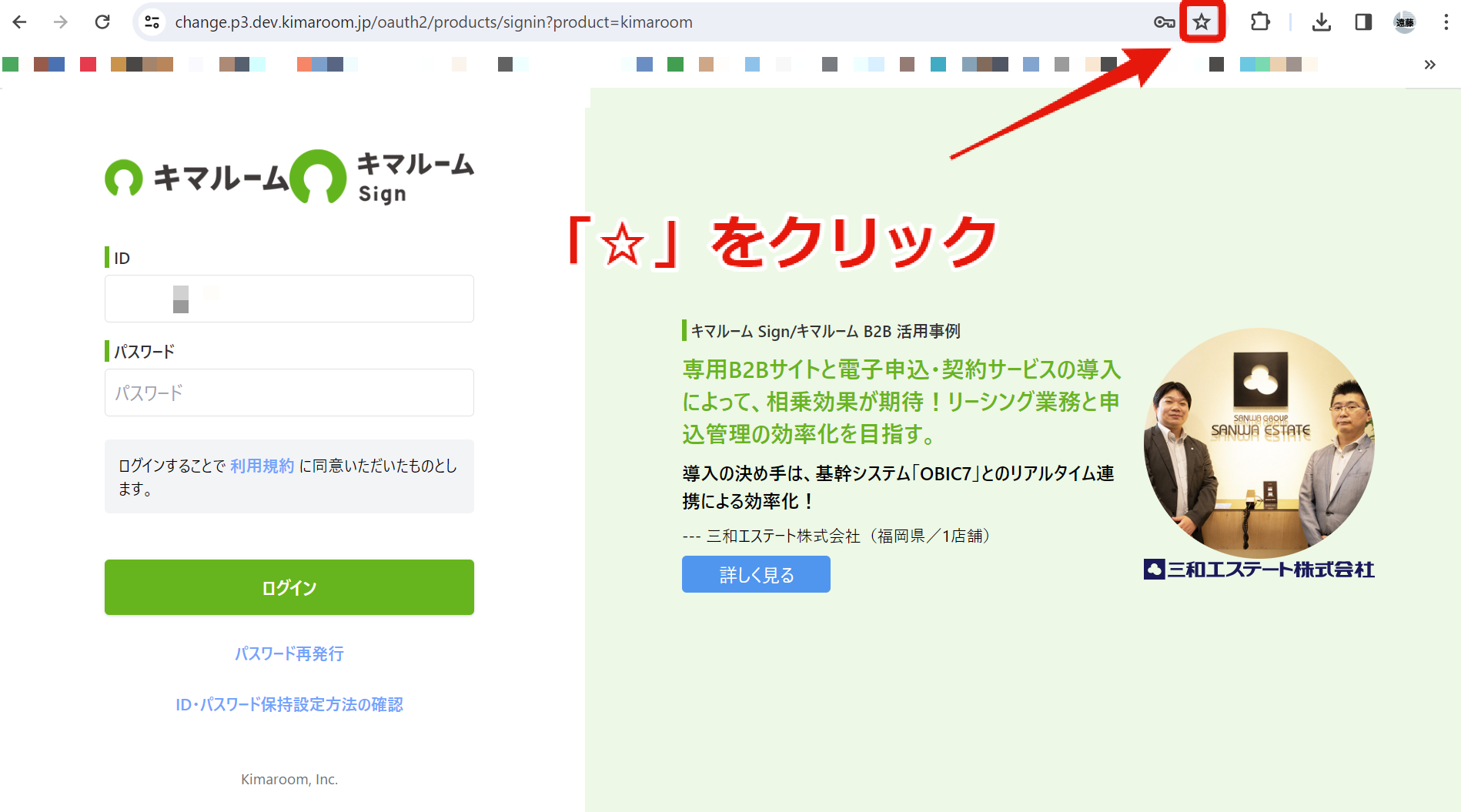The height and width of the screenshot is (812, 1461).
Task: Focus the パスワード input field
Action: click(289, 393)
